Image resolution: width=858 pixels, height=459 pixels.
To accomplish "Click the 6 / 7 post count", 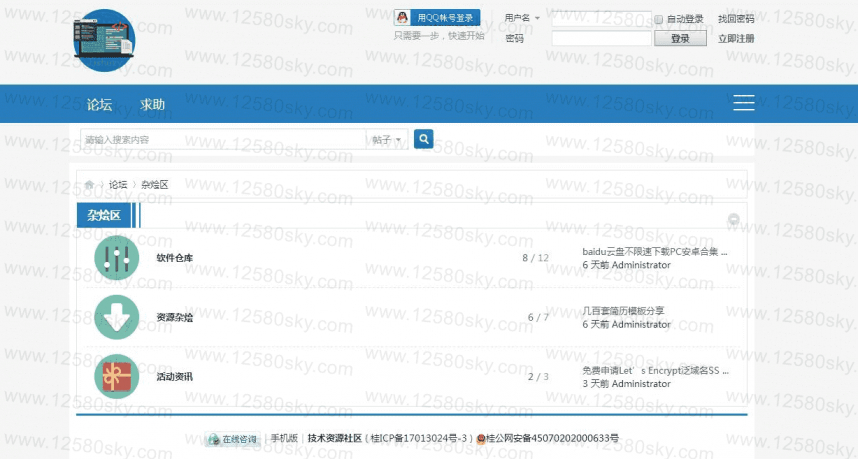I will click(538, 317).
